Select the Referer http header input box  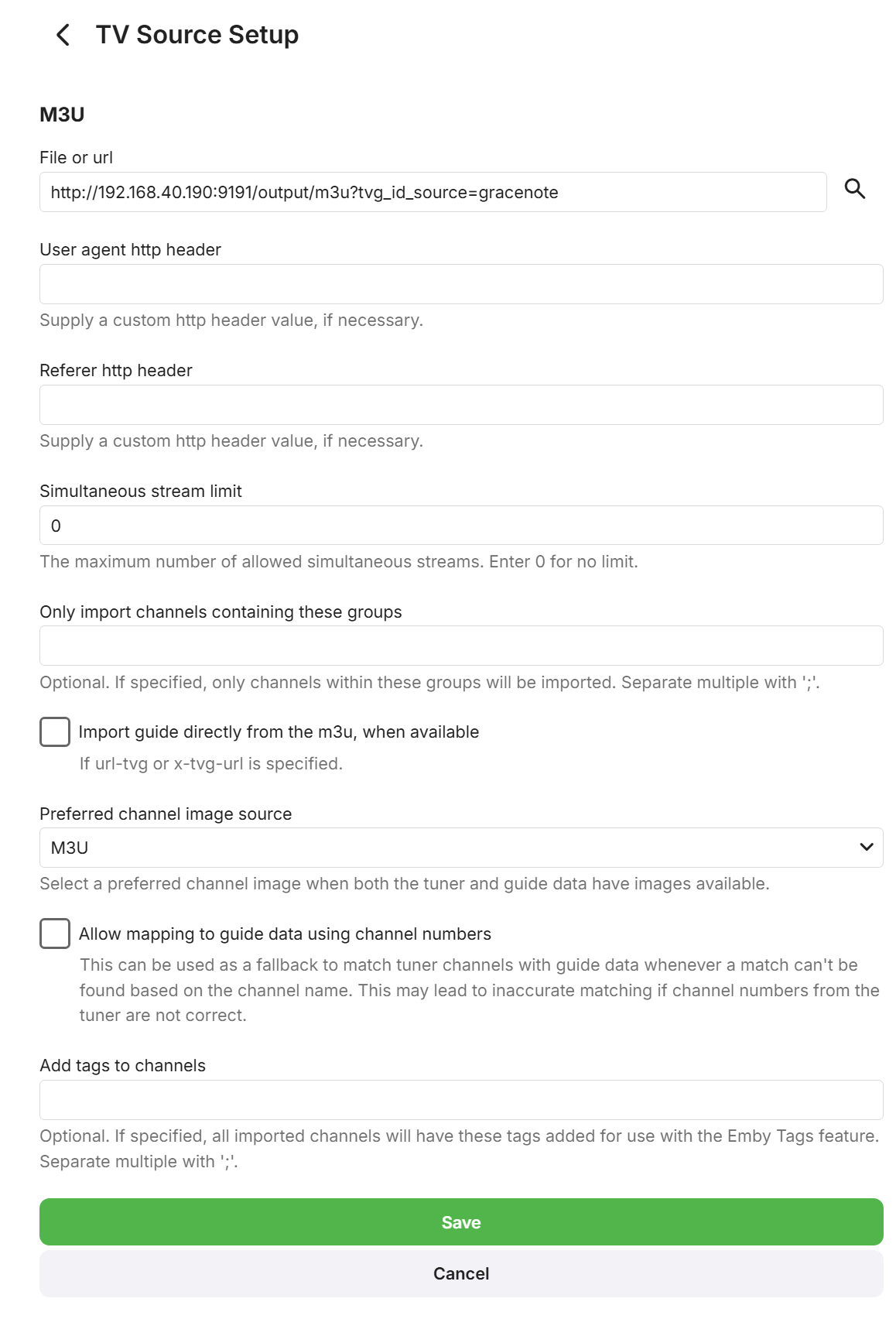pyautogui.click(x=461, y=405)
